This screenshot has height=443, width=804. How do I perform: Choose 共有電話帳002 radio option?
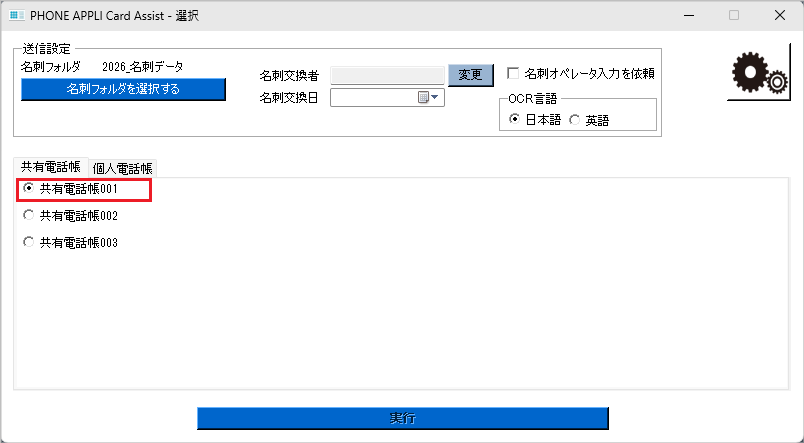click(29, 215)
